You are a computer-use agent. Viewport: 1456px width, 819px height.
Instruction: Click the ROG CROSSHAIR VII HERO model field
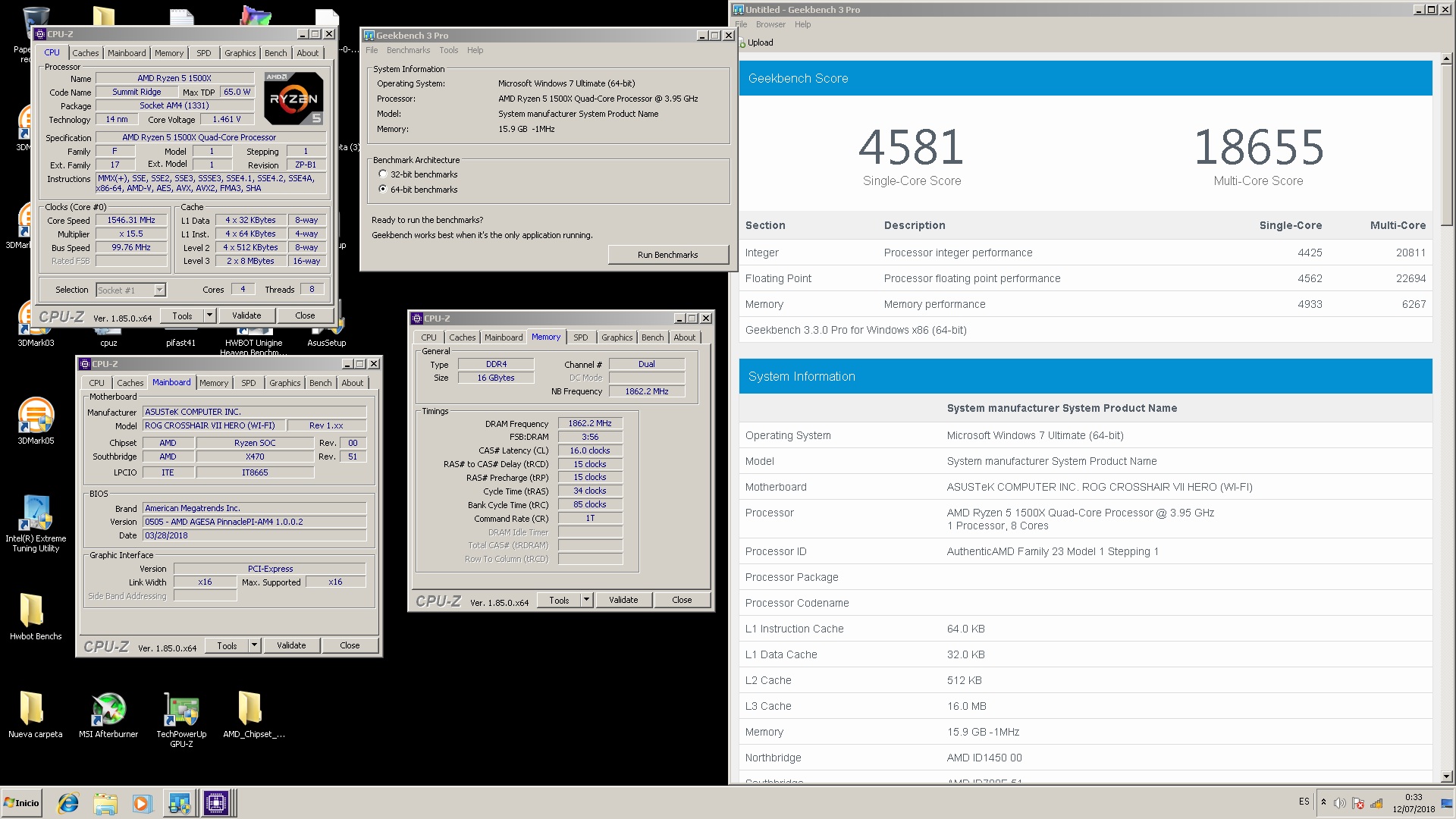214,425
